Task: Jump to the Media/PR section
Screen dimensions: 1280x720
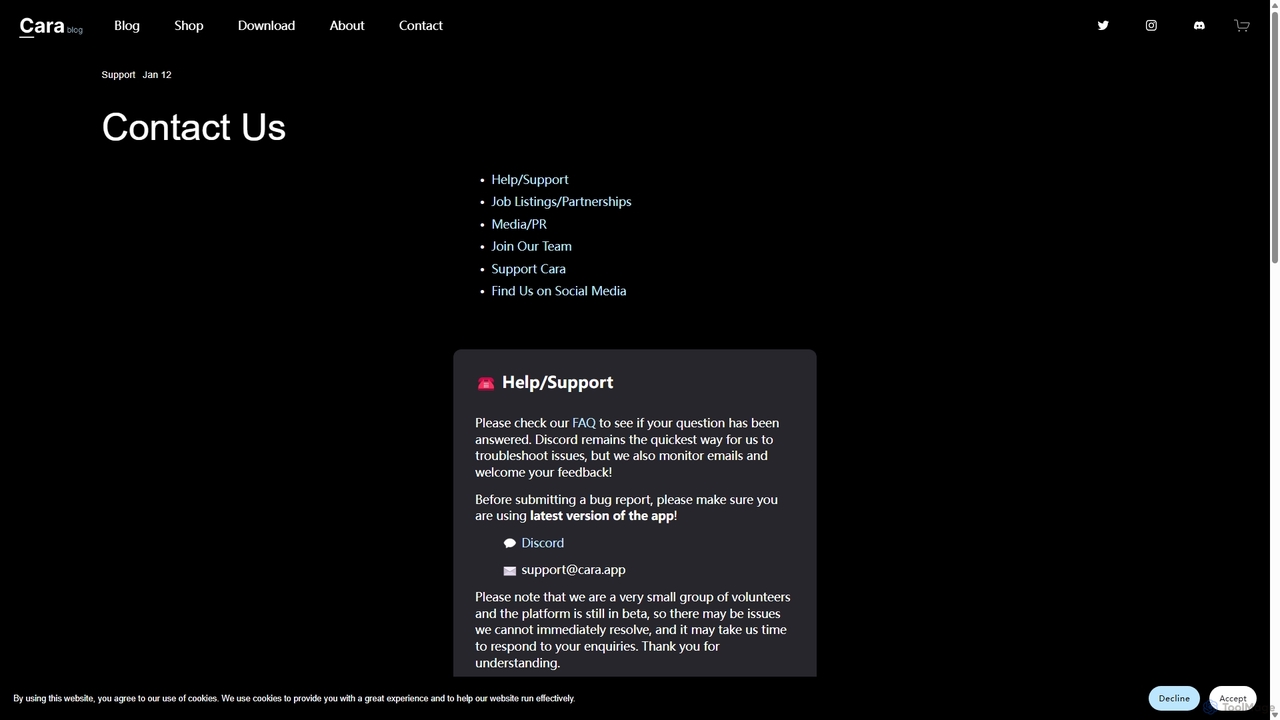Action: 519,224
